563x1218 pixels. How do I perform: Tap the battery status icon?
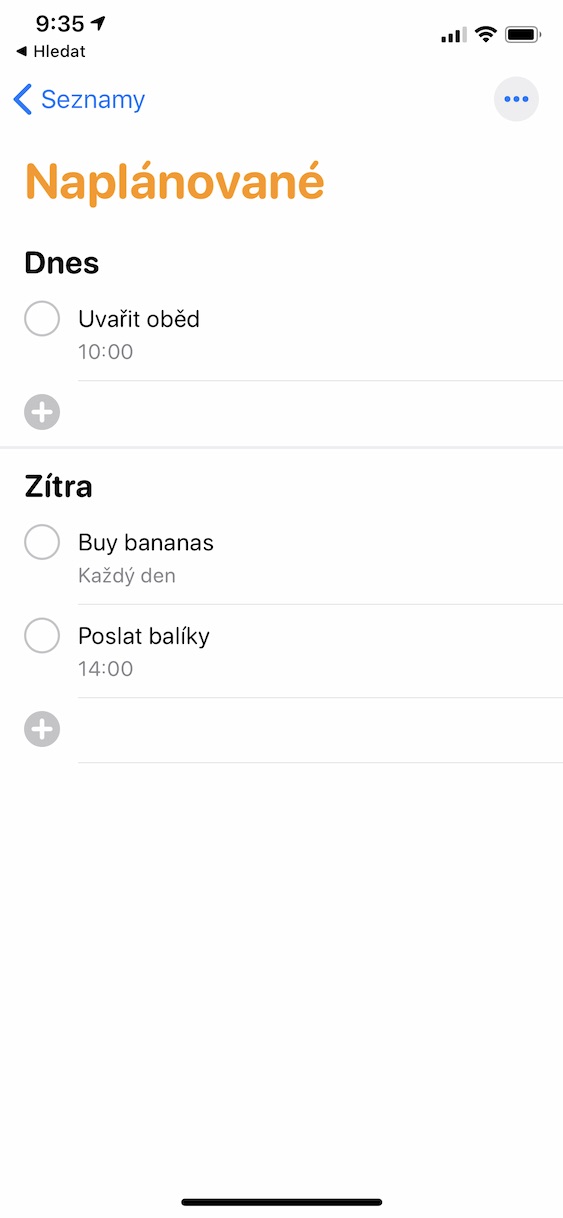coord(523,34)
